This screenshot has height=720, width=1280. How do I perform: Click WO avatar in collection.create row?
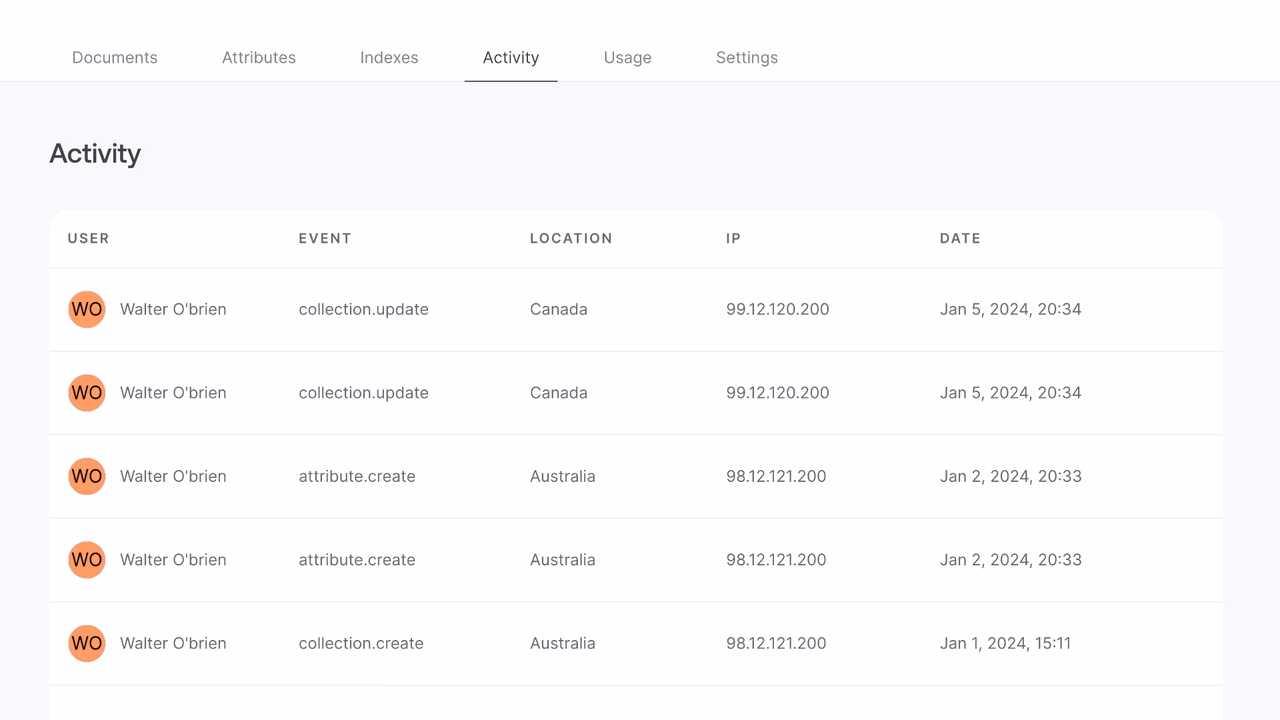click(x=87, y=643)
